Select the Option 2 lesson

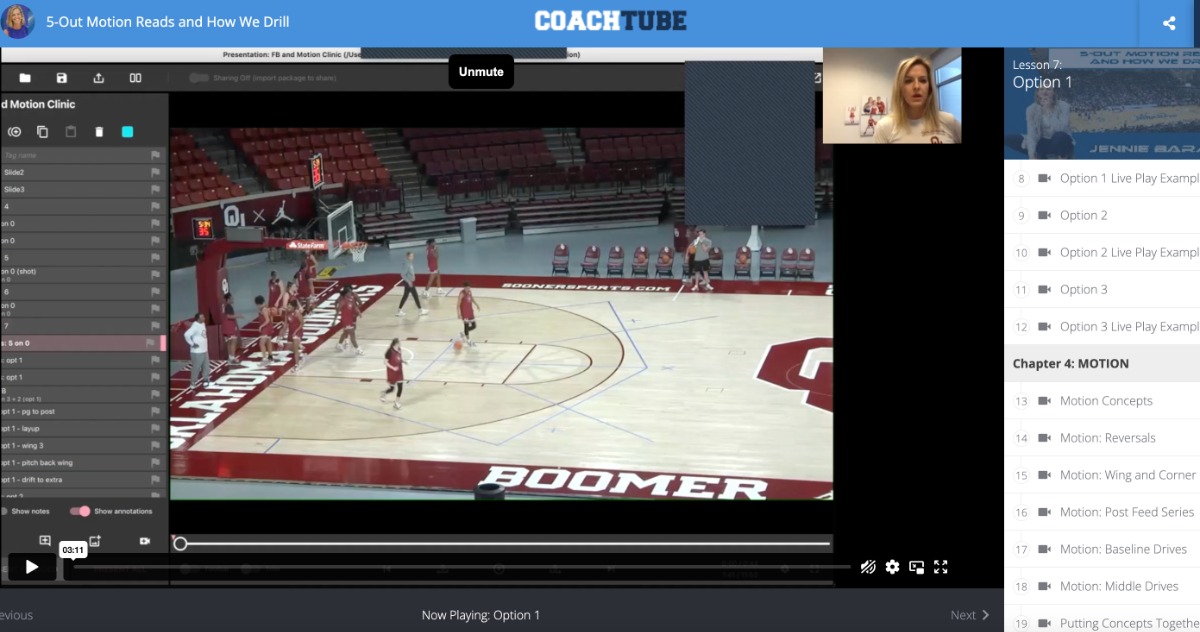[1083, 215]
